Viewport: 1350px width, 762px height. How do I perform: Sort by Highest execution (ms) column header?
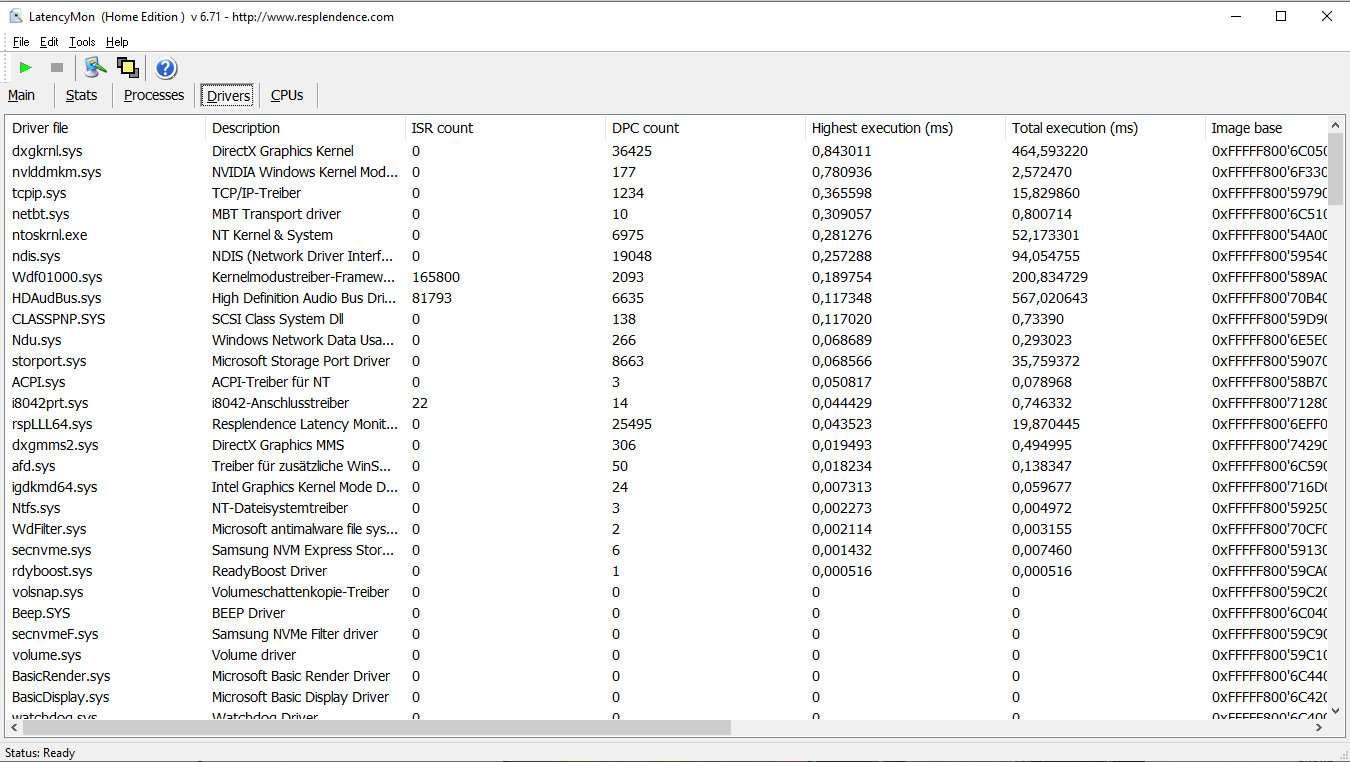882,128
